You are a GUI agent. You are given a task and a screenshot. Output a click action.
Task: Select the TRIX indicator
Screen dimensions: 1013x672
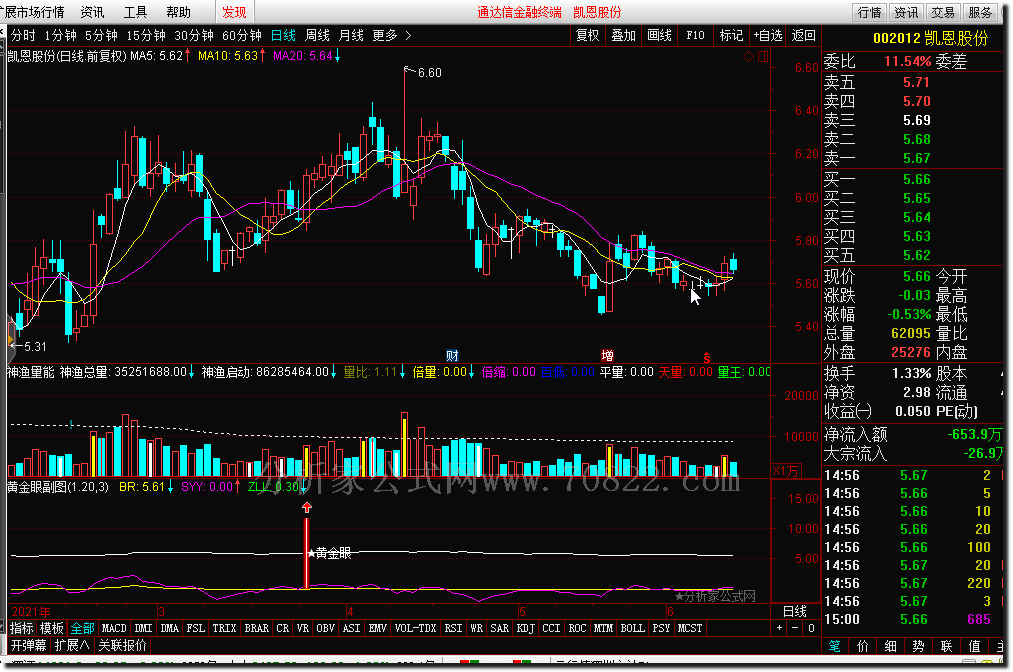[224, 628]
